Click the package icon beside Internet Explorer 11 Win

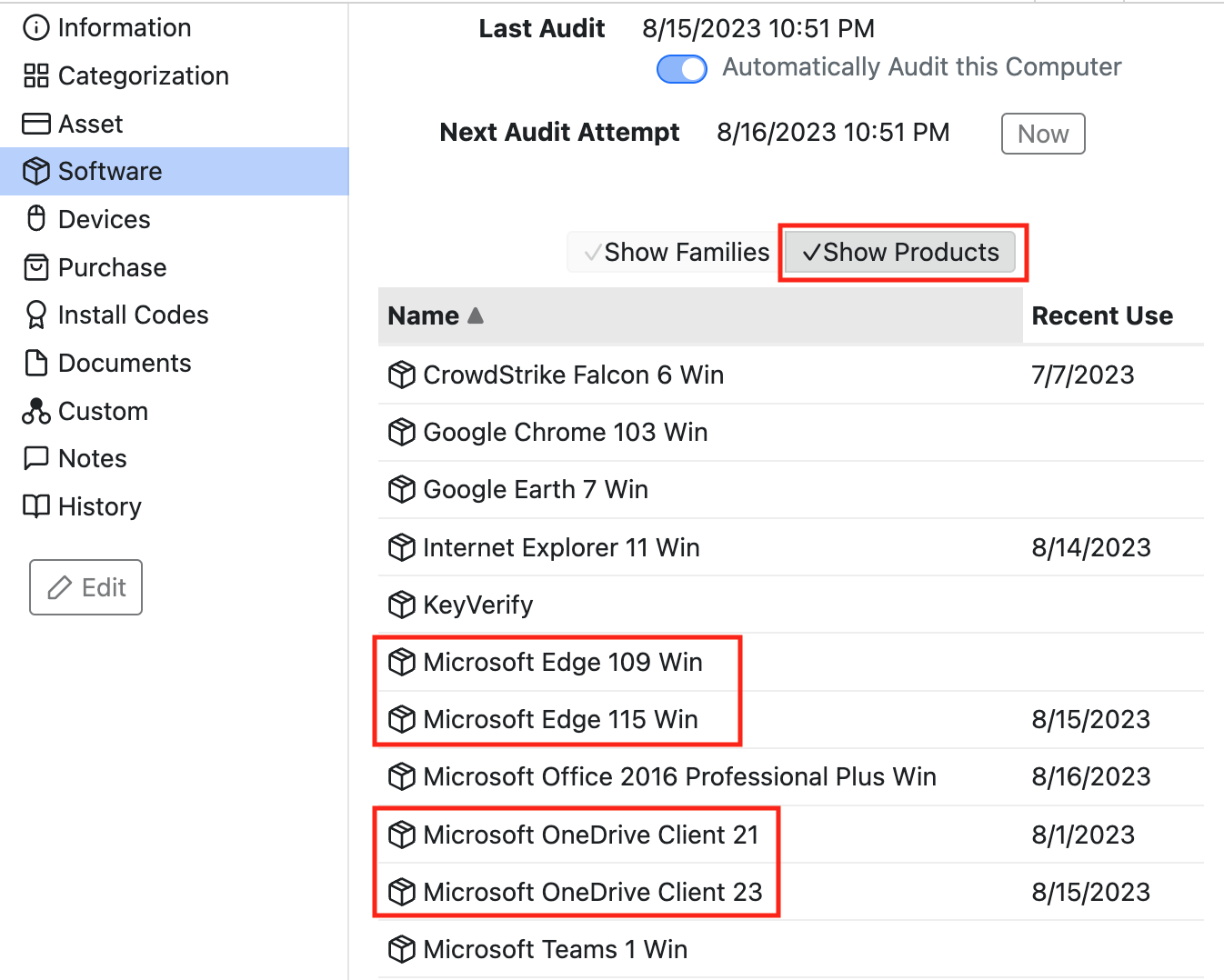coord(401,547)
